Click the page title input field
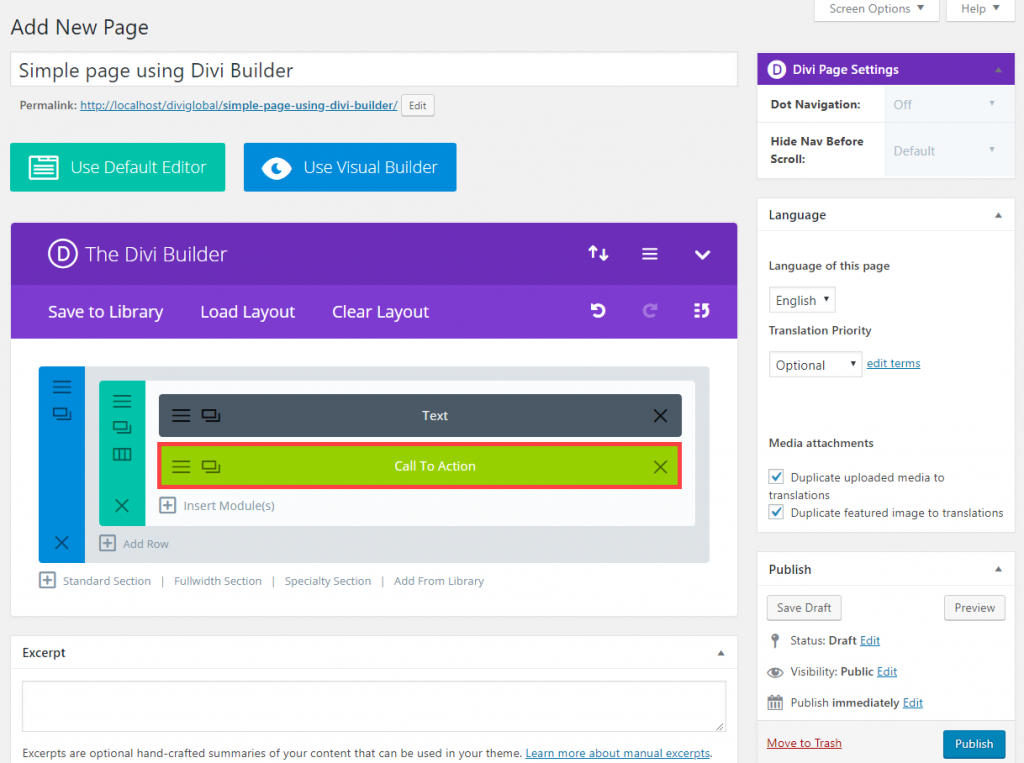 (x=374, y=69)
